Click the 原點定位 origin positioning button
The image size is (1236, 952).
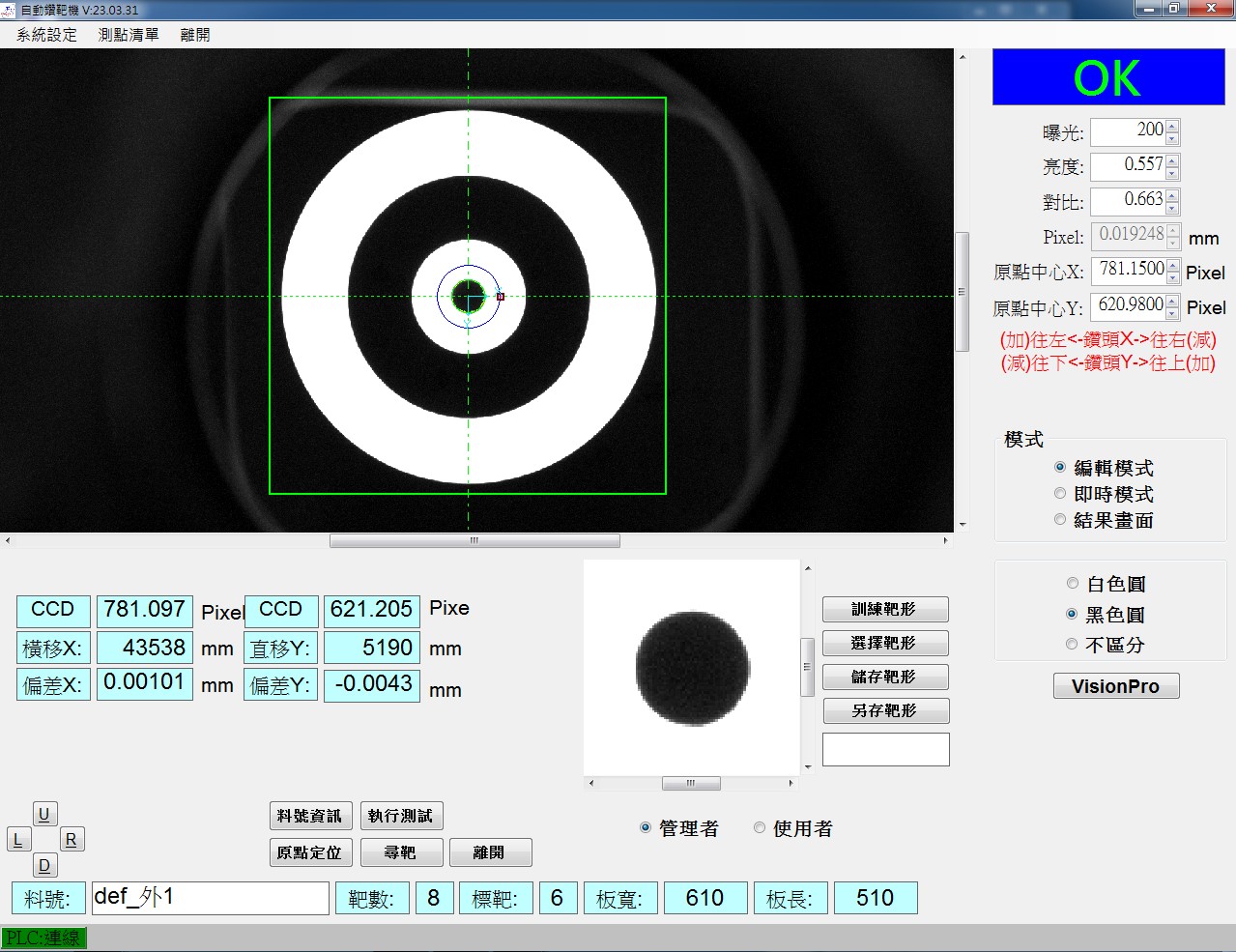coord(310,852)
